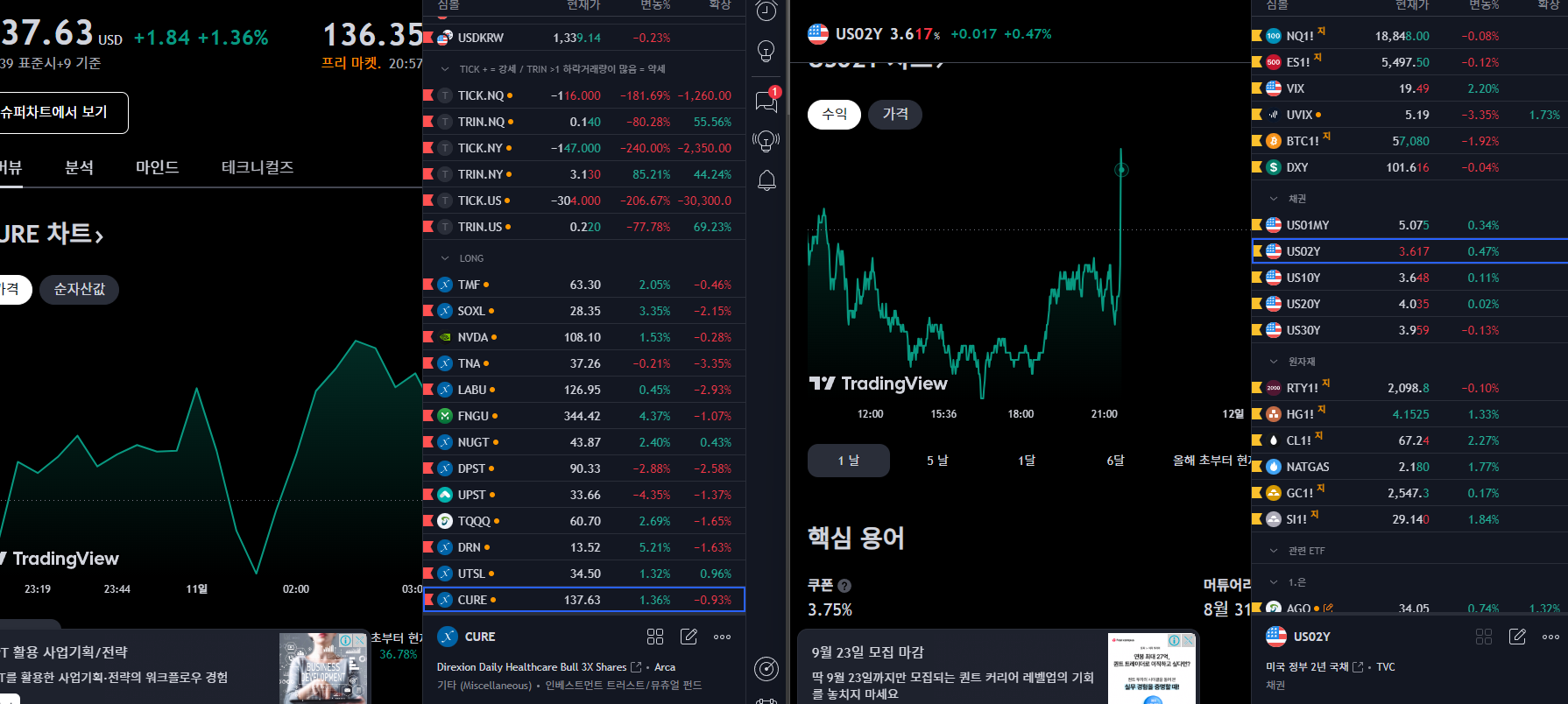Click the edit note icon in US02Y details
Image resolution: width=1568 pixels, height=704 pixels.
click(x=1517, y=637)
